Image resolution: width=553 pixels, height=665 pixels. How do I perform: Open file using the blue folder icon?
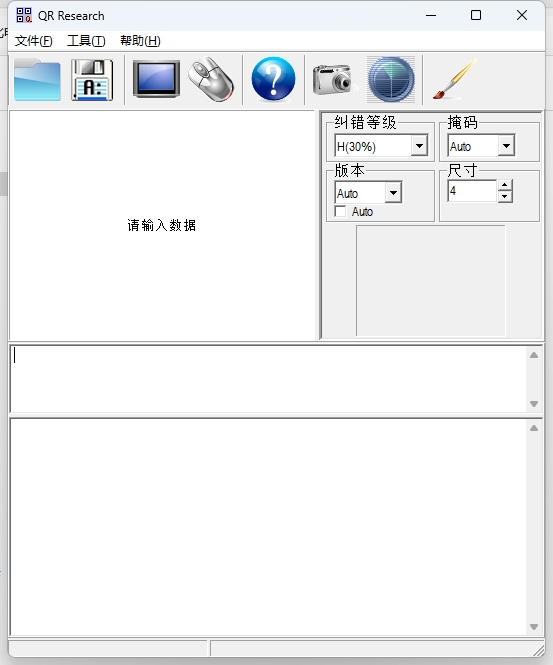click(37, 80)
